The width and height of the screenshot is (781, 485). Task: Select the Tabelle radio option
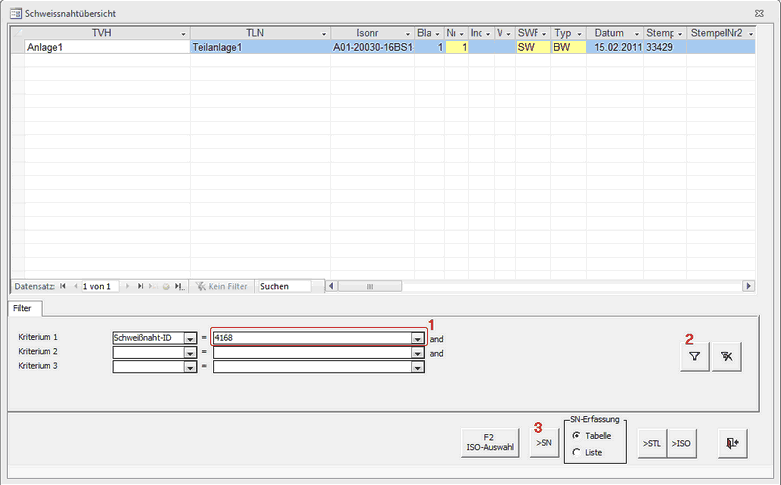coord(576,435)
